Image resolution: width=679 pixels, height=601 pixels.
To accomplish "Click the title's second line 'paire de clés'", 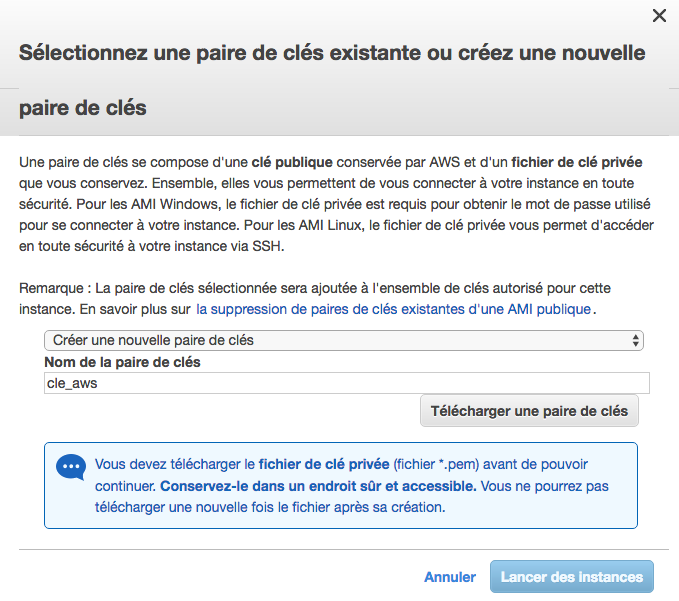I will click(83, 108).
